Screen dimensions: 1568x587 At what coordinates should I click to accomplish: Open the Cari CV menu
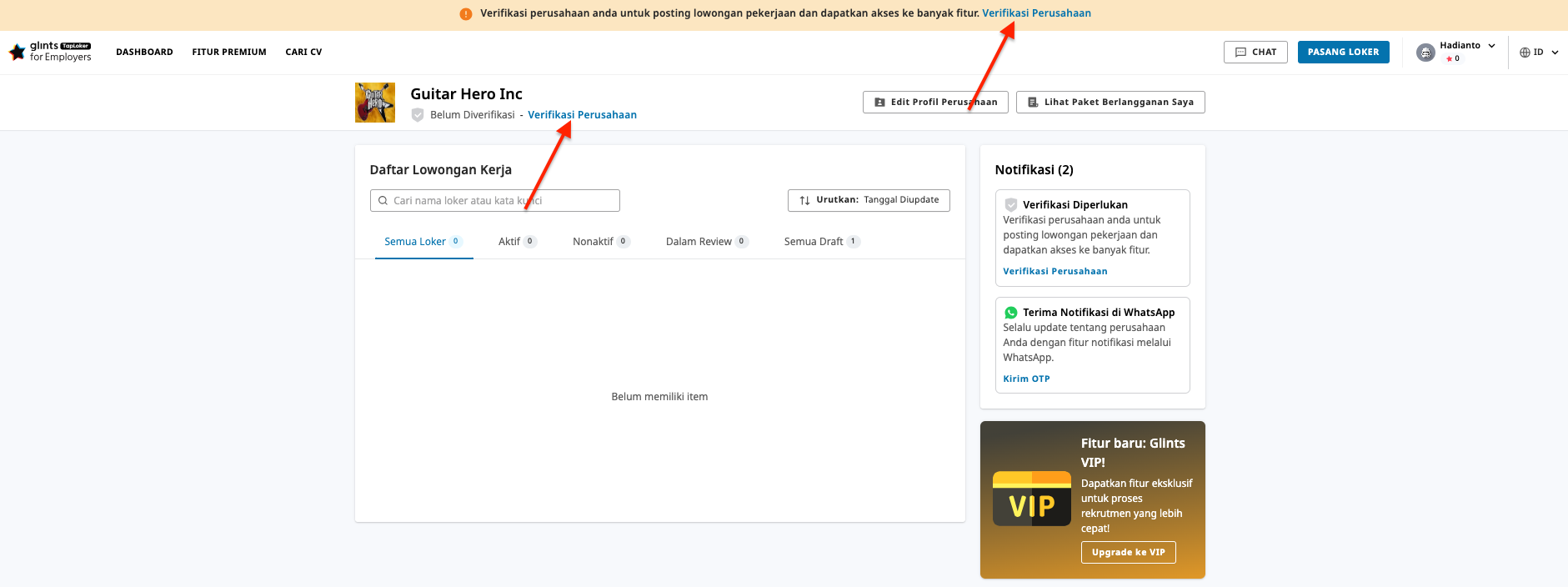point(303,52)
